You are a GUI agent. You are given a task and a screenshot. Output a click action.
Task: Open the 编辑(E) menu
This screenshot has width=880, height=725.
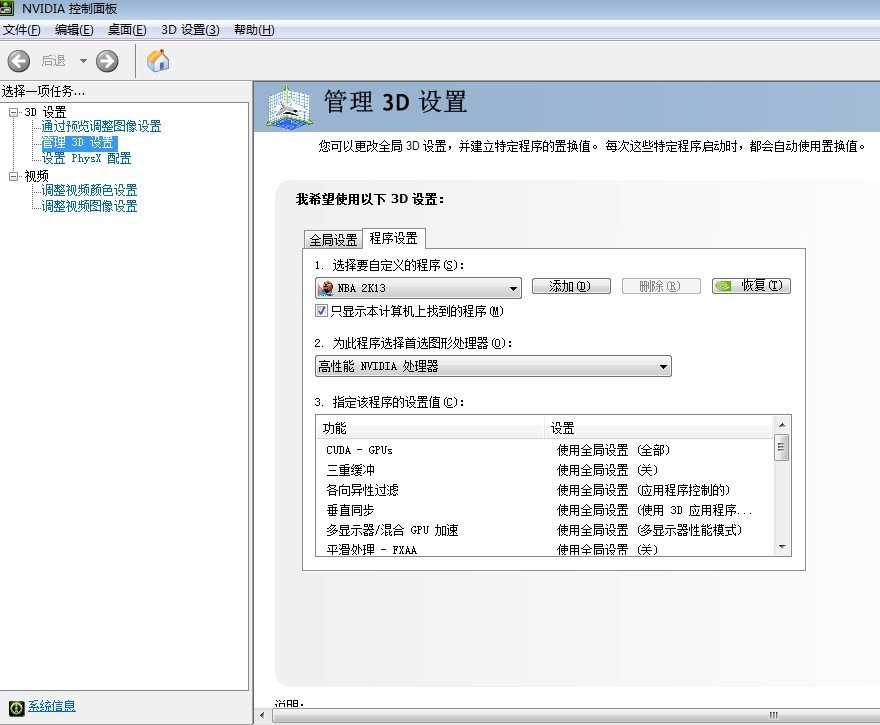[74, 30]
